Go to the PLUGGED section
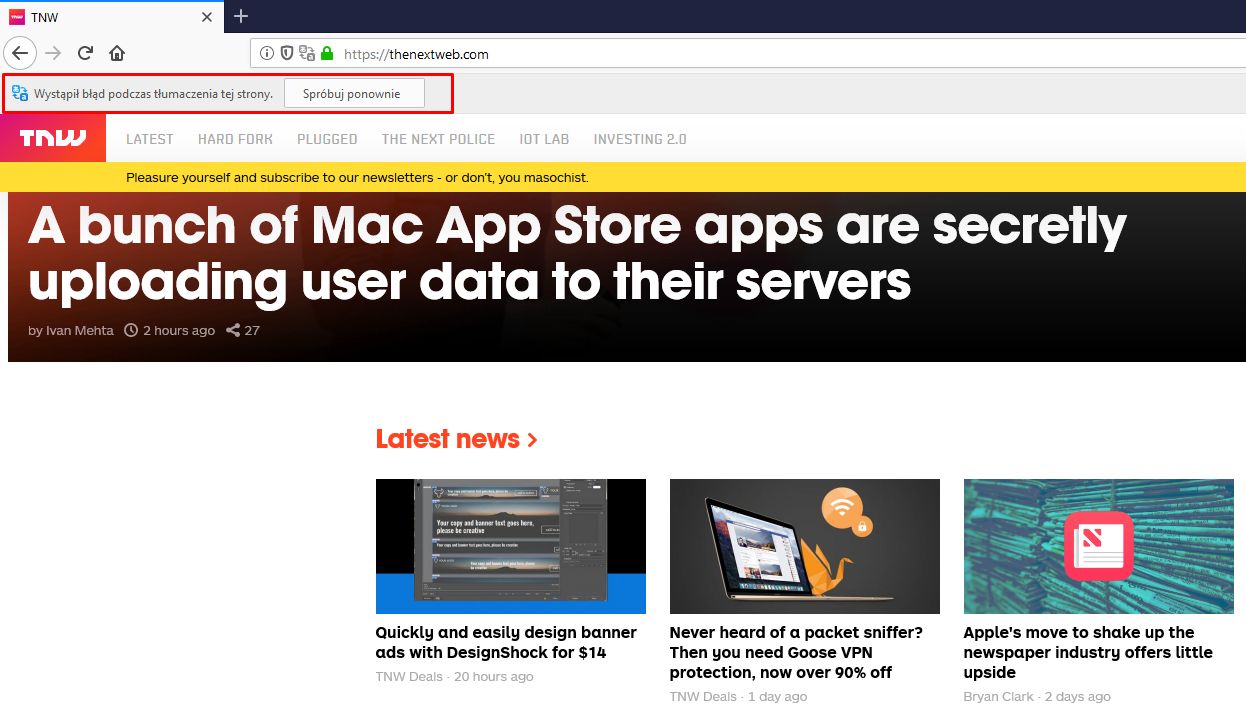The width and height of the screenshot is (1246, 721). [327, 139]
